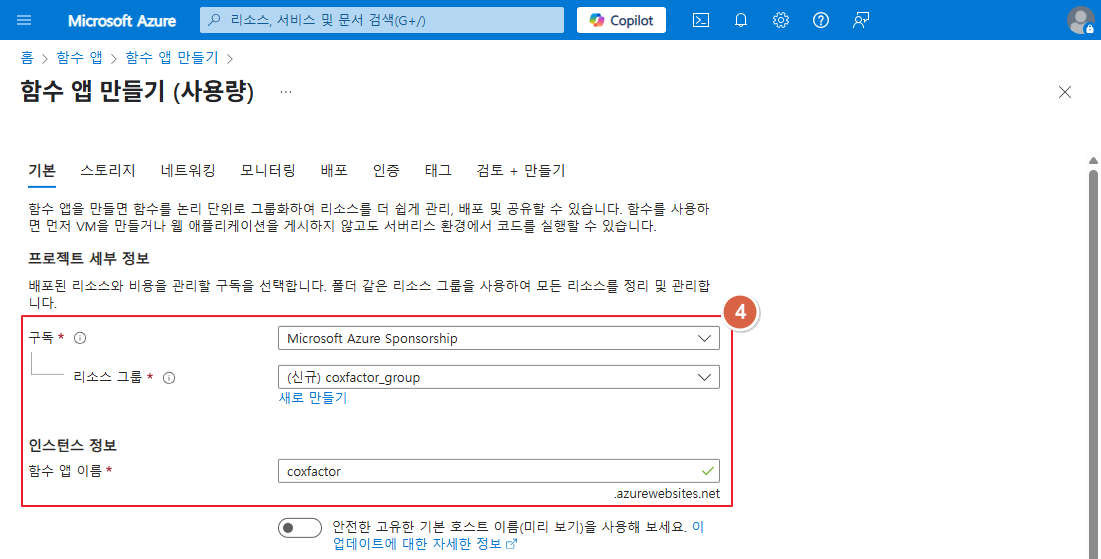
Task: Click the Microsoft Azure logo text
Action: tap(122, 20)
